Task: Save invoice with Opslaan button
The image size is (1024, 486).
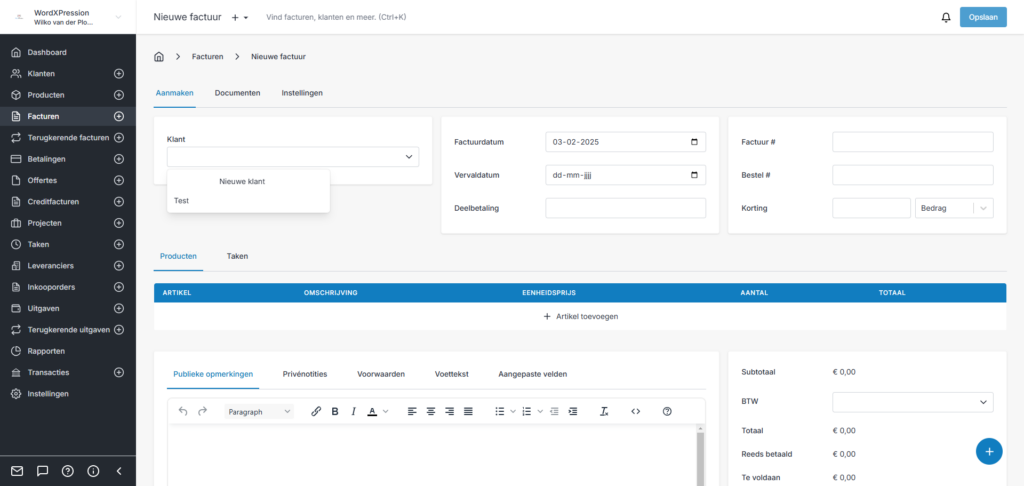Action: (984, 18)
